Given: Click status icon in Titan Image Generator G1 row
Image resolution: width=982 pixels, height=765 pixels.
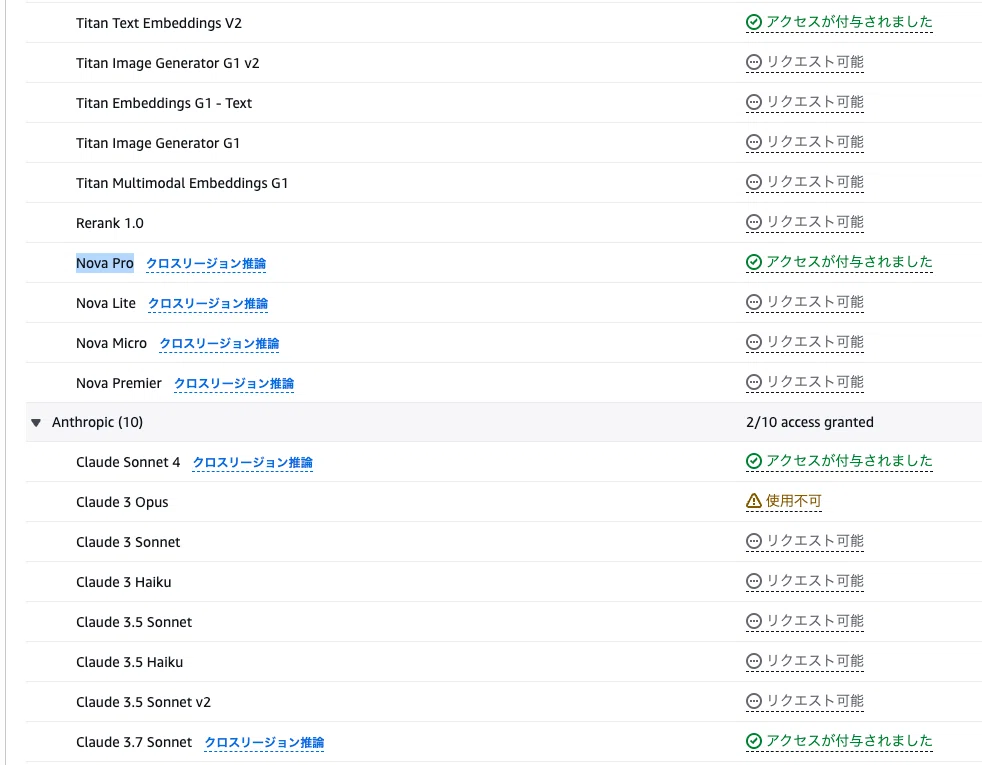Looking at the screenshot, I should [754, 143].
